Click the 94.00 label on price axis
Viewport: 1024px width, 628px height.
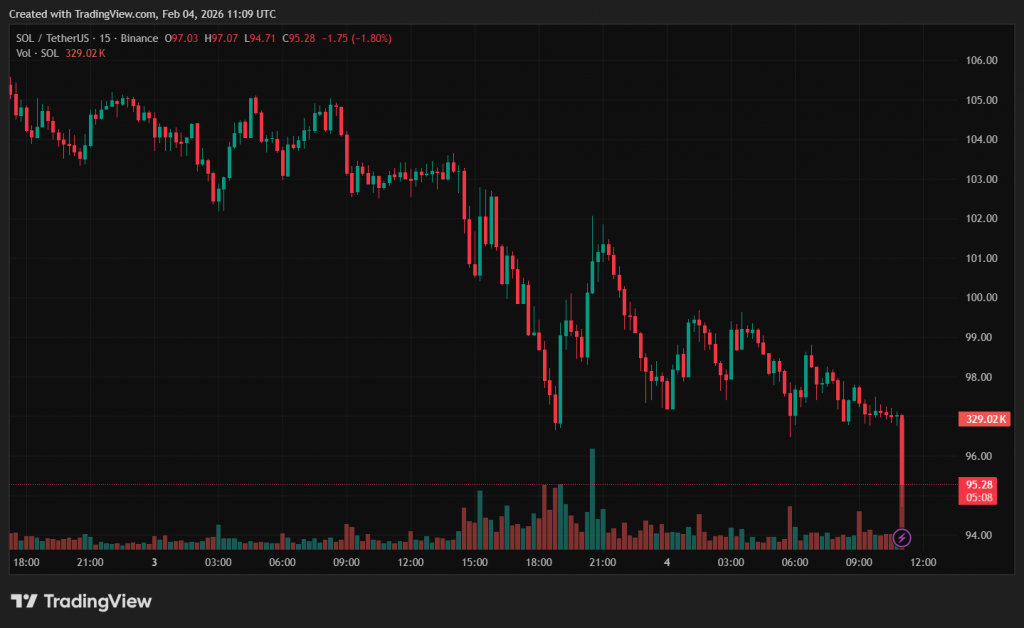click(982, 535)
